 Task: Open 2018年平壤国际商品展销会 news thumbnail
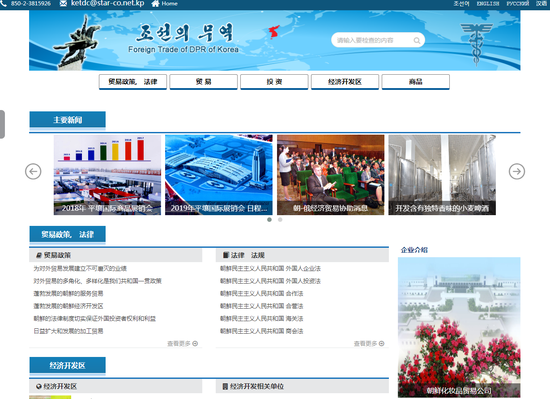point(107,175)
